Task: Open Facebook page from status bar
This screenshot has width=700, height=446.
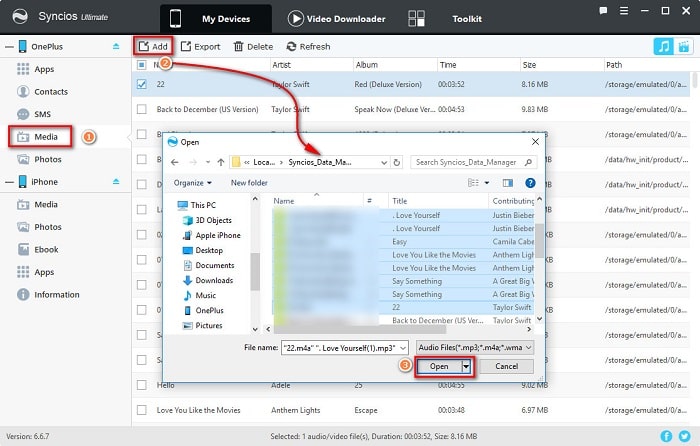Action: 667,437
